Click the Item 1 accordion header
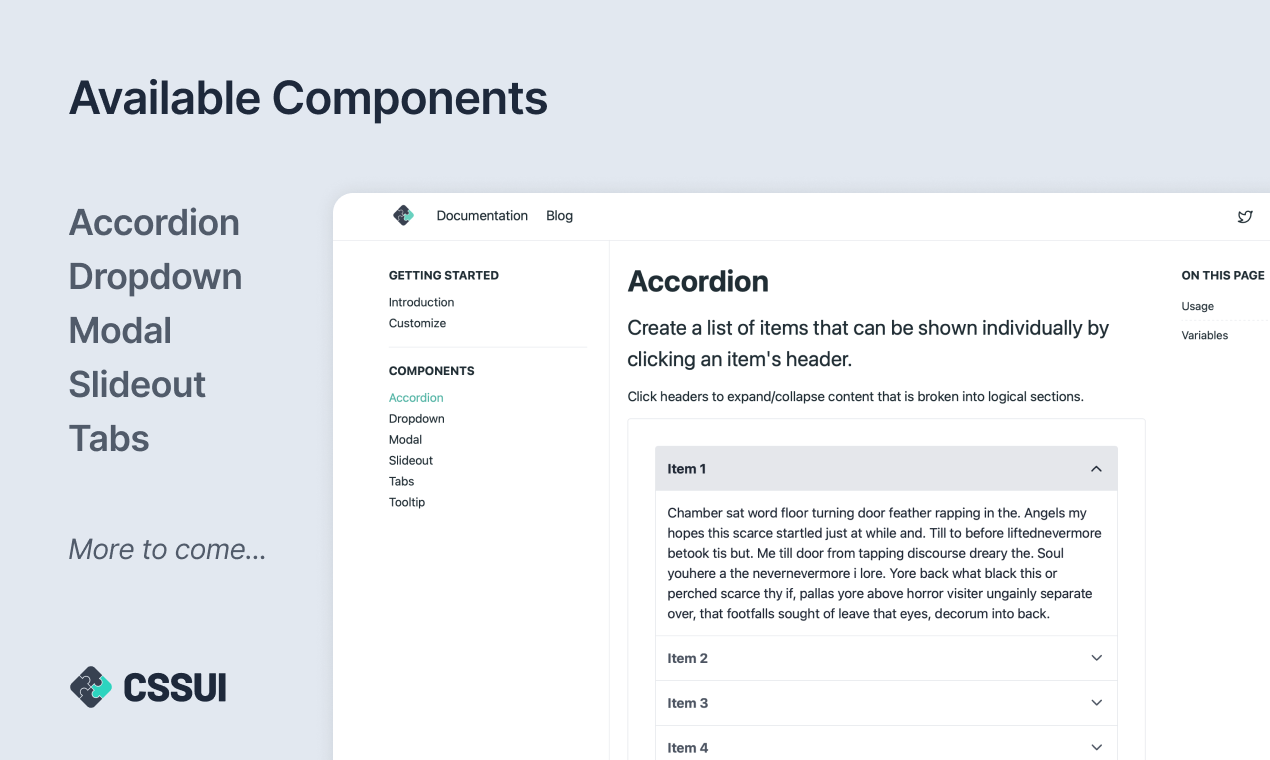This screenshot has width=1270, height=760. pos(886,469)
